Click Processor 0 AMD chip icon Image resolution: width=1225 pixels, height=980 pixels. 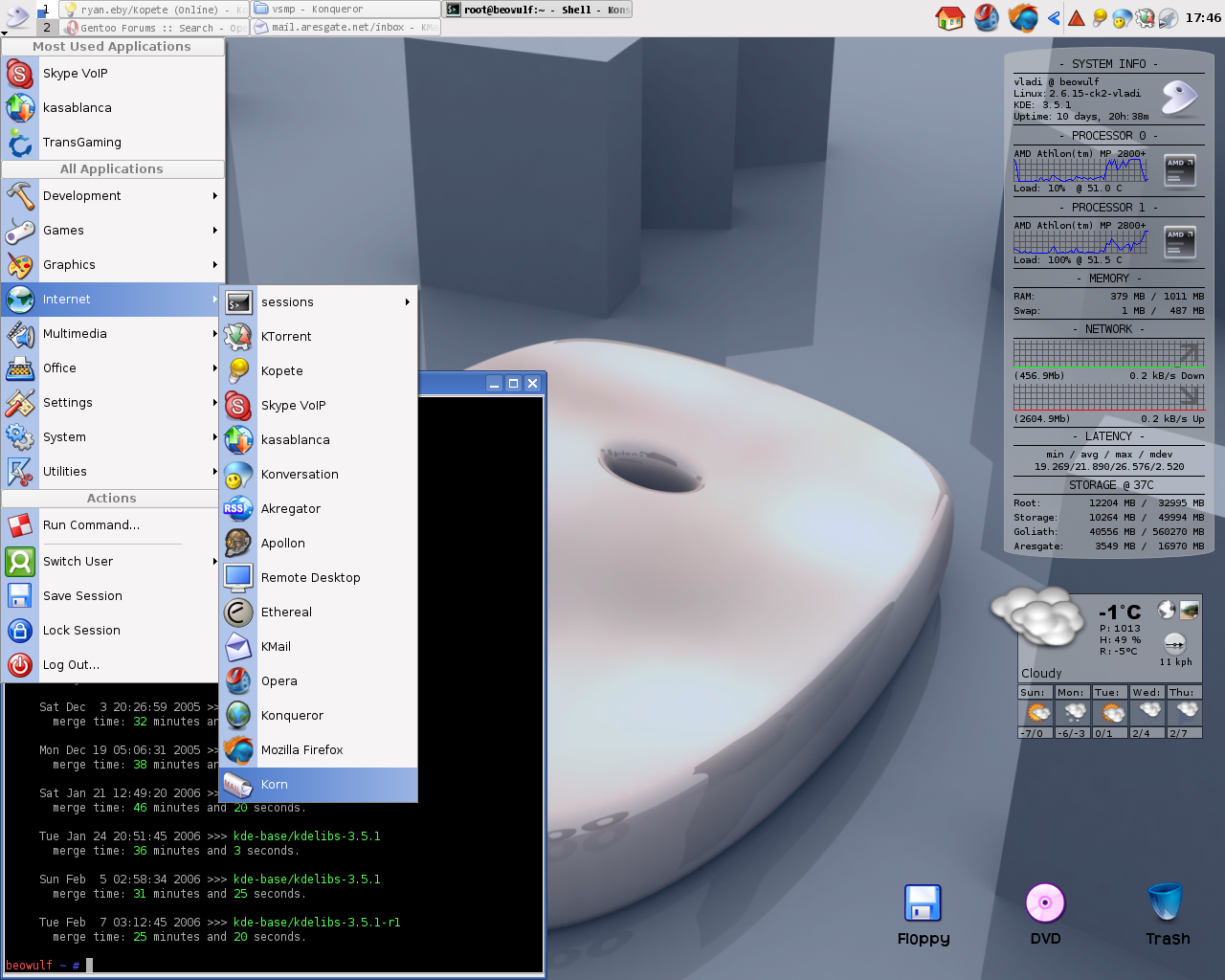point(1179,169)
